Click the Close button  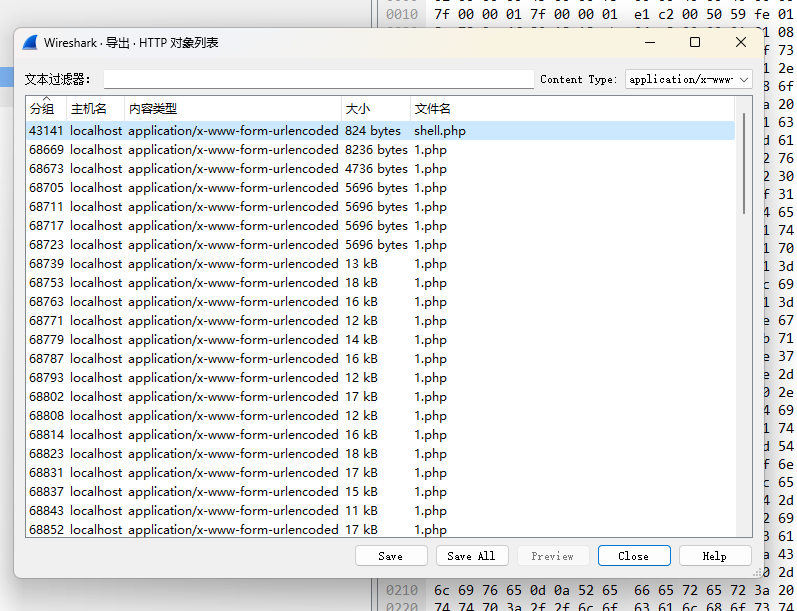click(x=634, y=556)
